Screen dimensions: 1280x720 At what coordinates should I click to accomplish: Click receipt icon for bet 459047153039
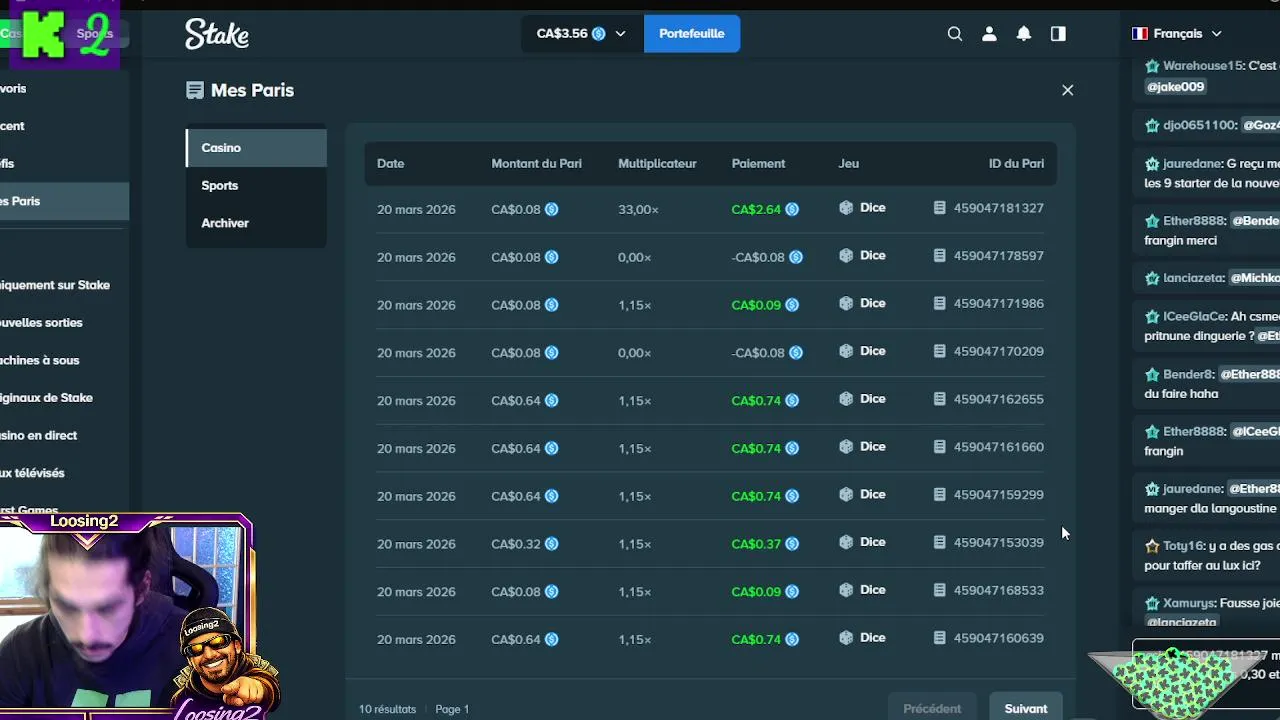[939, 542]
